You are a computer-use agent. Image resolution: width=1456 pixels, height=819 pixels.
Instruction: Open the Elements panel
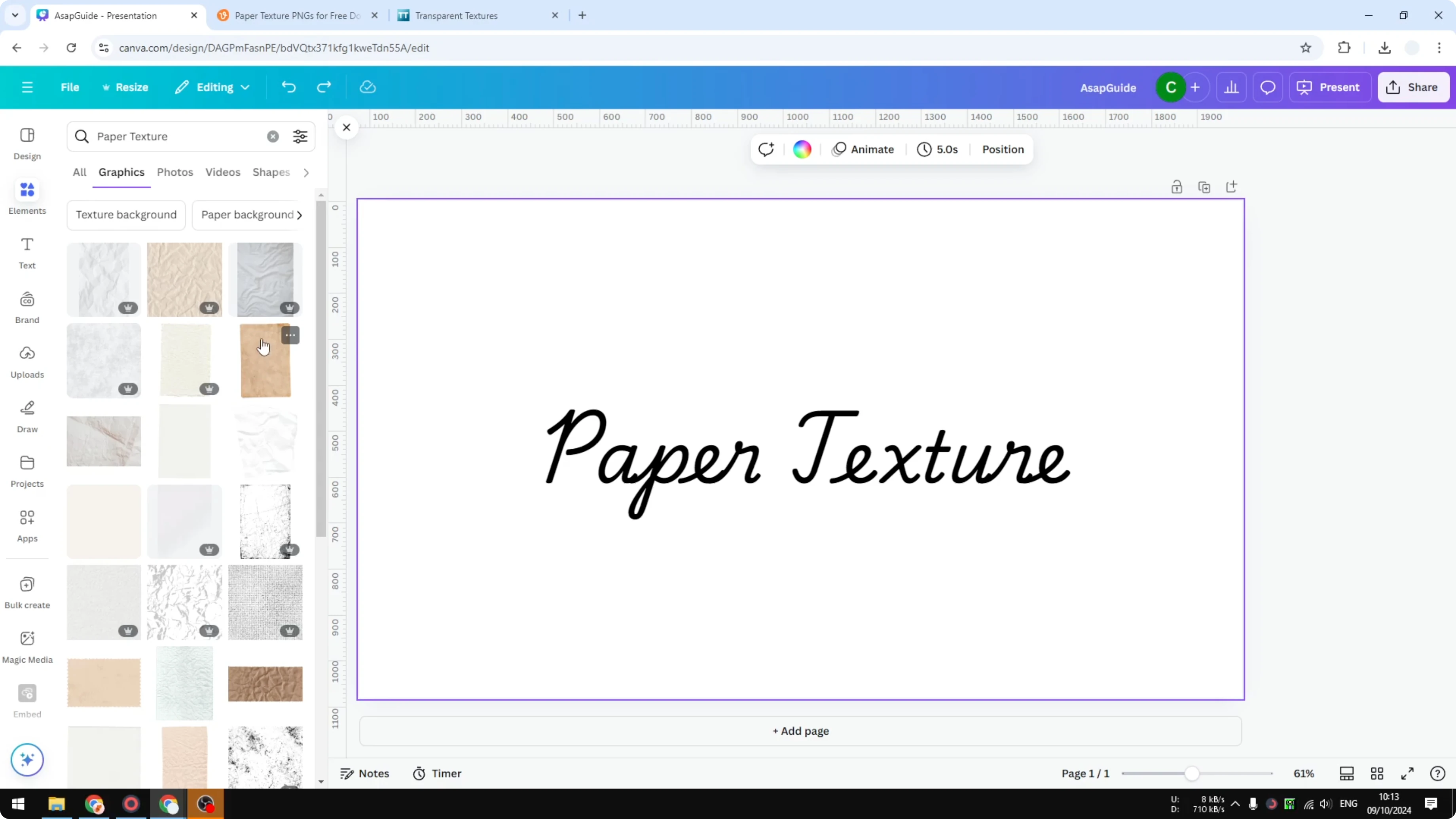tap(27, 197)
